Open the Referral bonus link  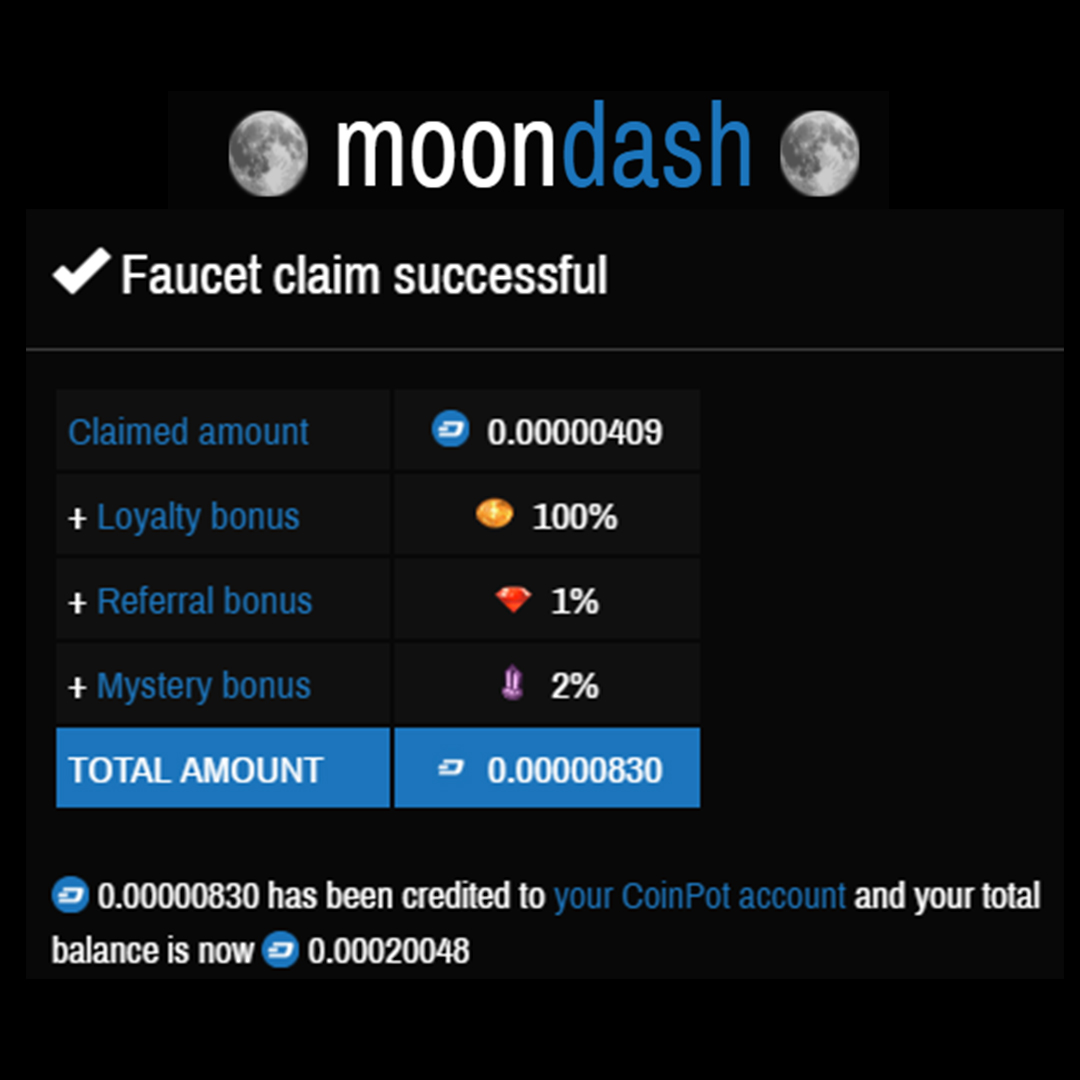[205, 601]
